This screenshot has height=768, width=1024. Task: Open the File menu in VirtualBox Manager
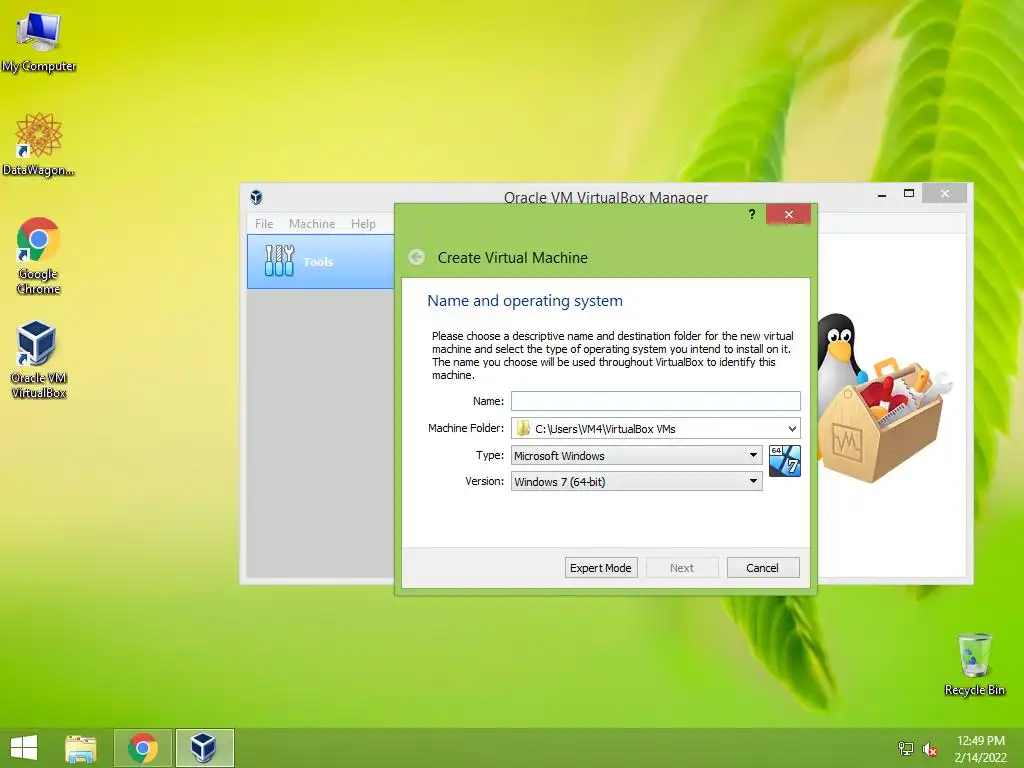tap(264, 223)
